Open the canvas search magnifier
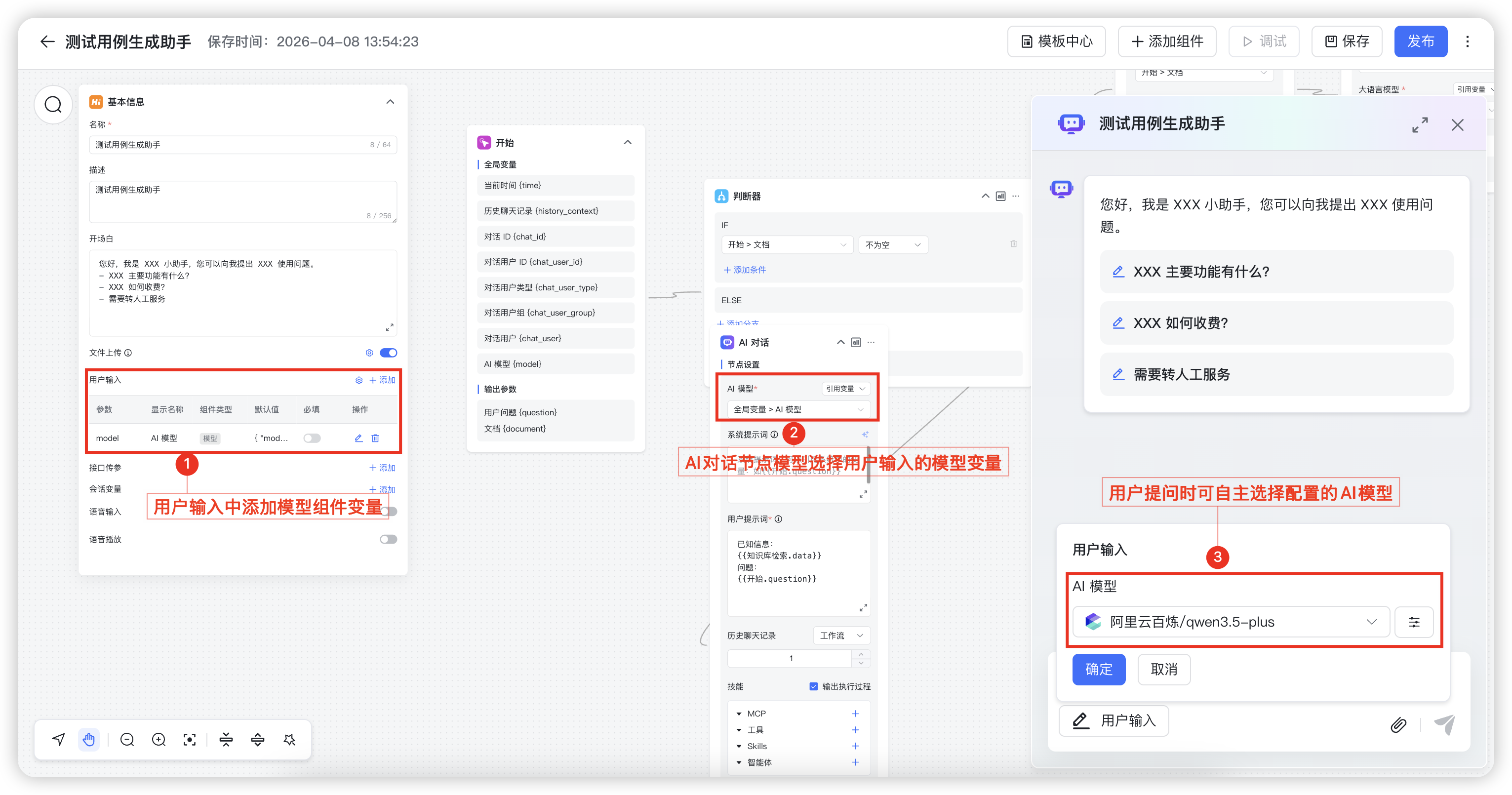 click(53, 104)
